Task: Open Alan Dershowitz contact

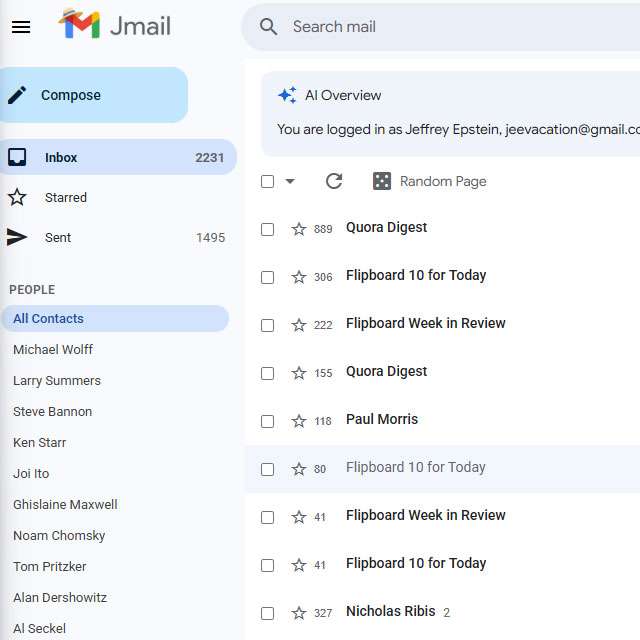Action: (x=60, y=598)
